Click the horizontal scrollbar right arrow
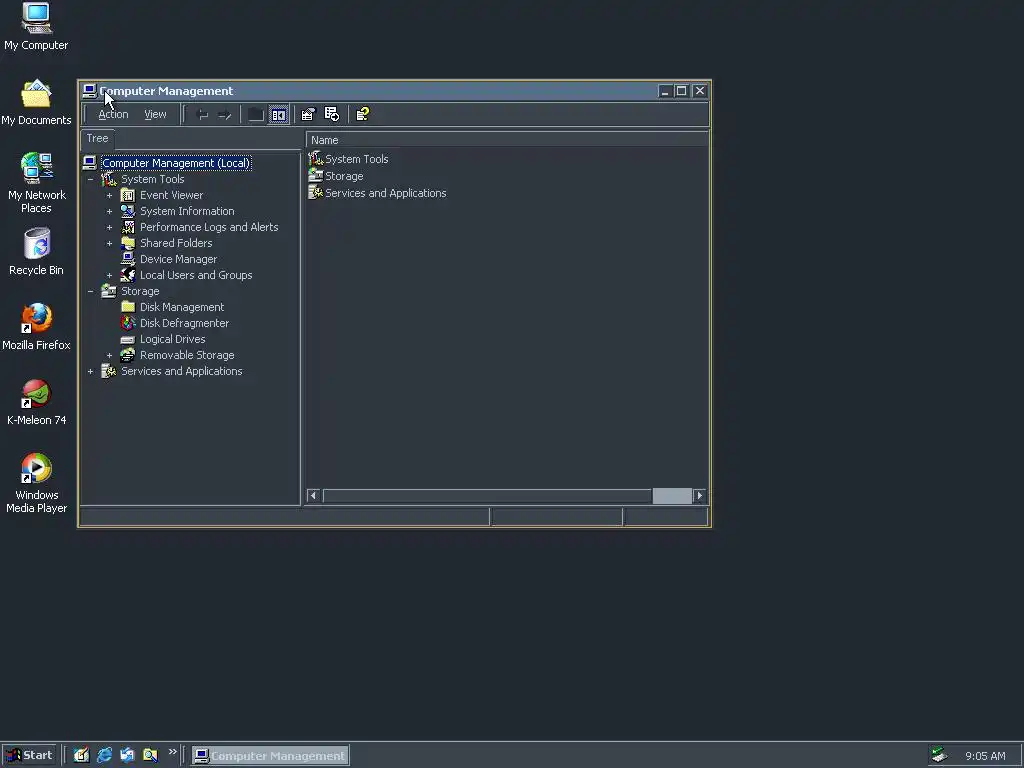 point(699,496)
